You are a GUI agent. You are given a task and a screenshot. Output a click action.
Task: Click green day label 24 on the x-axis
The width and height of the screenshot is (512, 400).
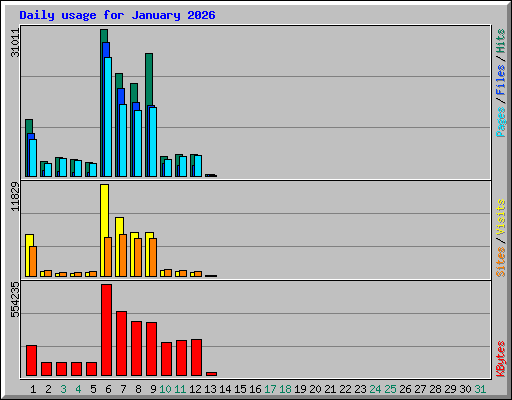coord(375,389)
